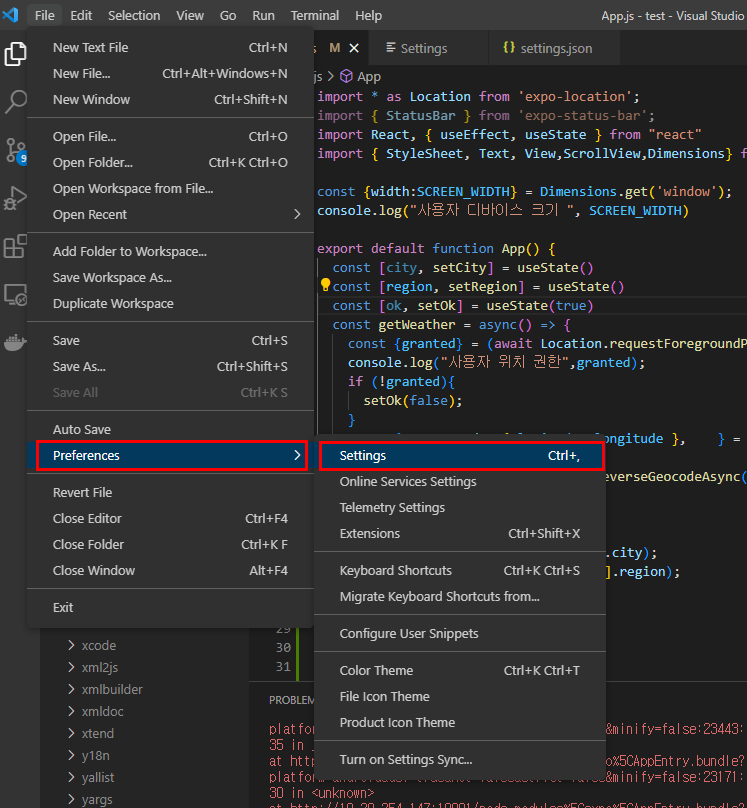The image size is (747, 808).
Task: Expand the yallist folder
Action: point(72,777)
